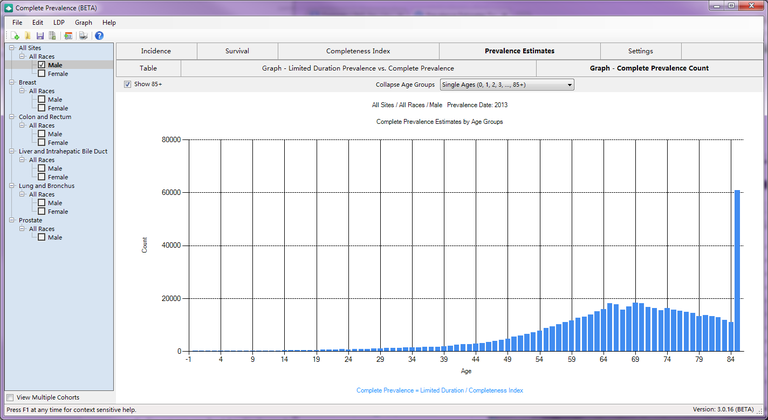Uncheck the Show 85+ checkbox
The image size is (768, 420).
(127, 85)
